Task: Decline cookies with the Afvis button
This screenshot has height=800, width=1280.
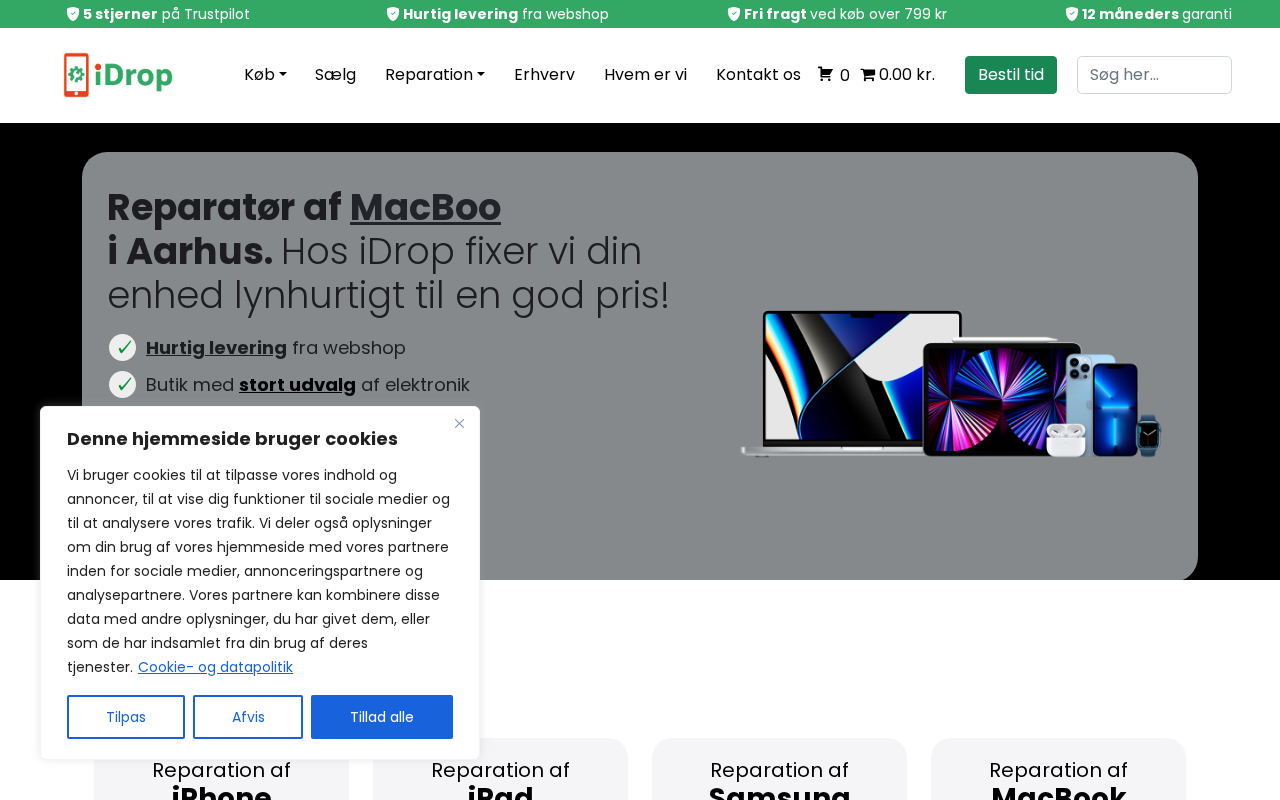Action: tap(248, 717)
